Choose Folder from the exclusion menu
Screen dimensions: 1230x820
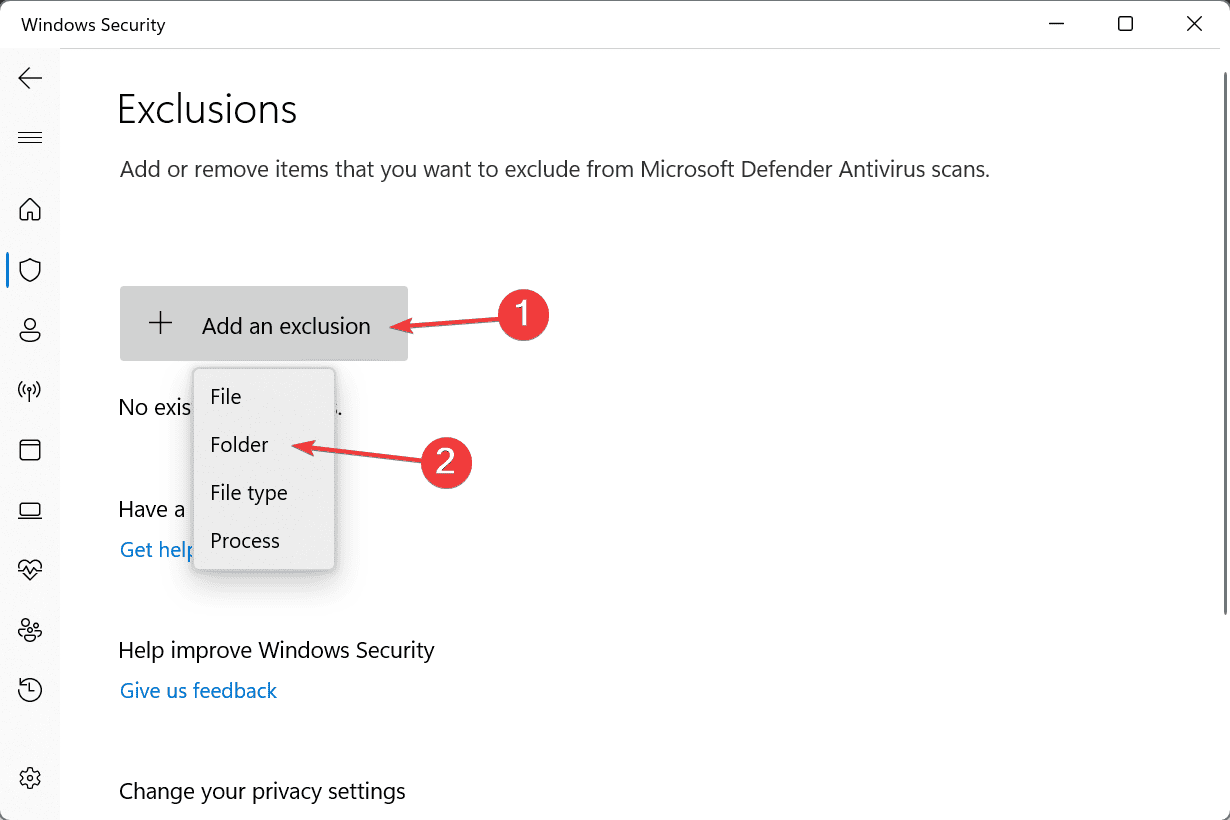click(x=264, y=445)
